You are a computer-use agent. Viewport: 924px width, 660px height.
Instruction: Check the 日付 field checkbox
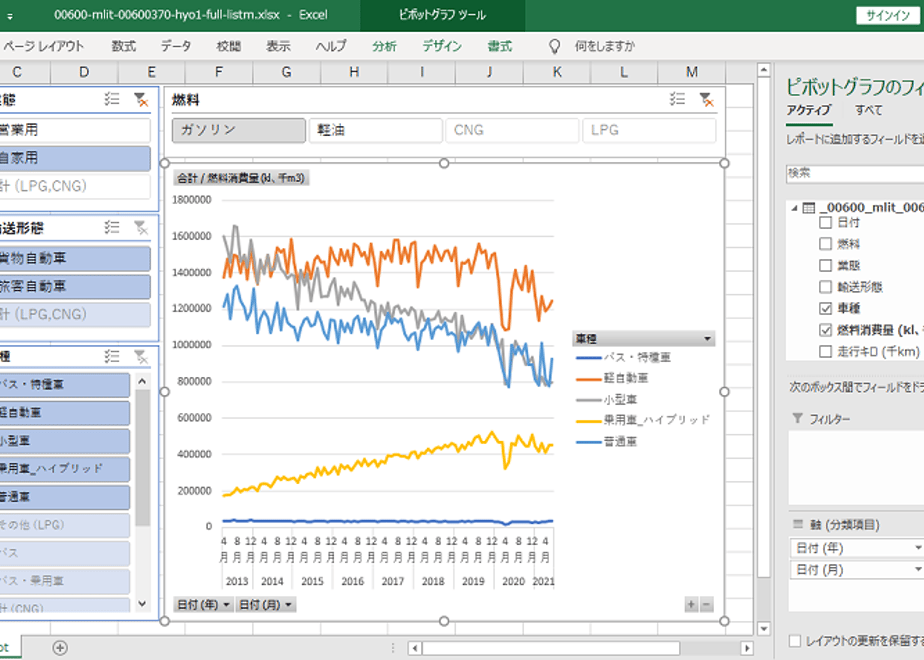click(826, 222)
